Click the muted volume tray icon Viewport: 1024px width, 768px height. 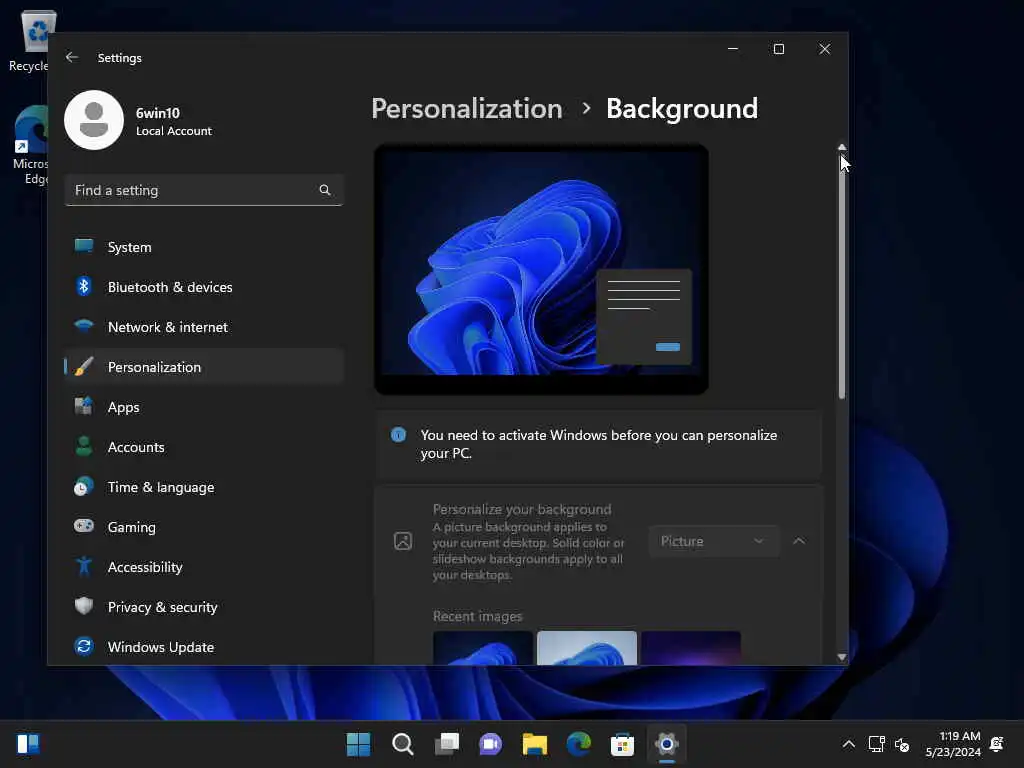902,744
